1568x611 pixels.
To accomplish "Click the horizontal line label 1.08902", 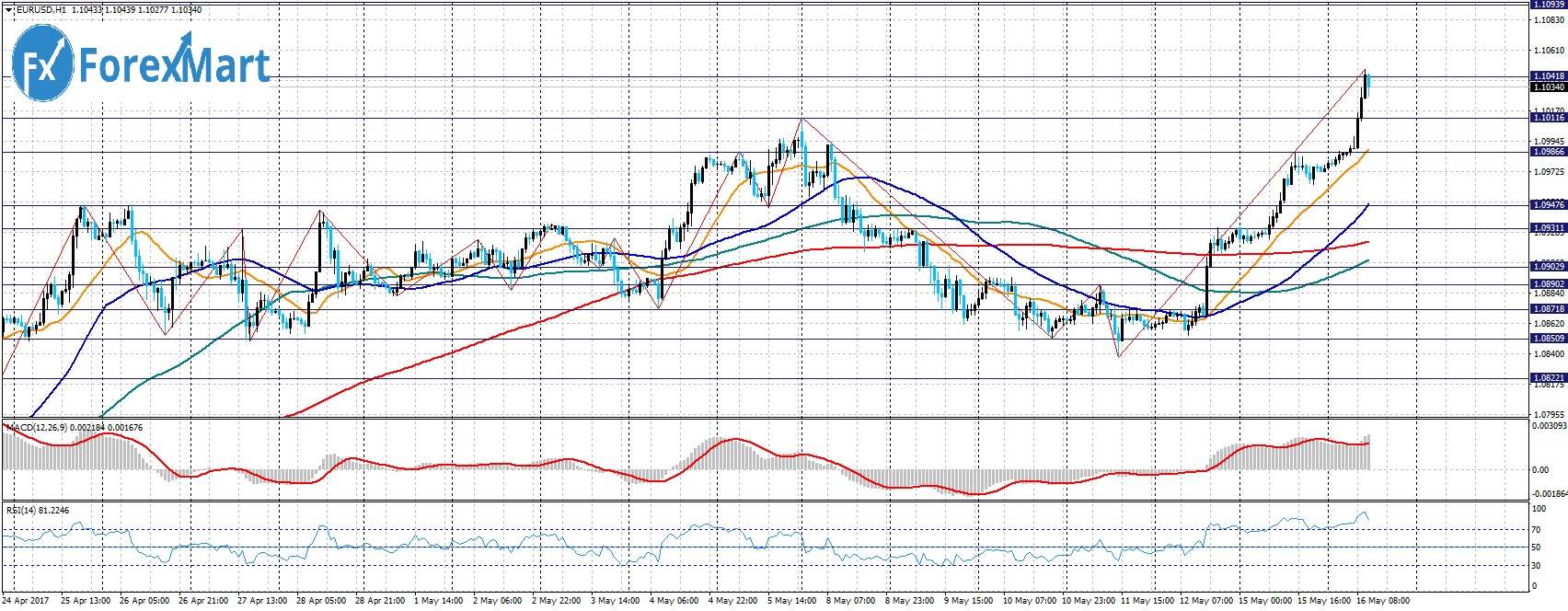I will (x=1548, y=284).
